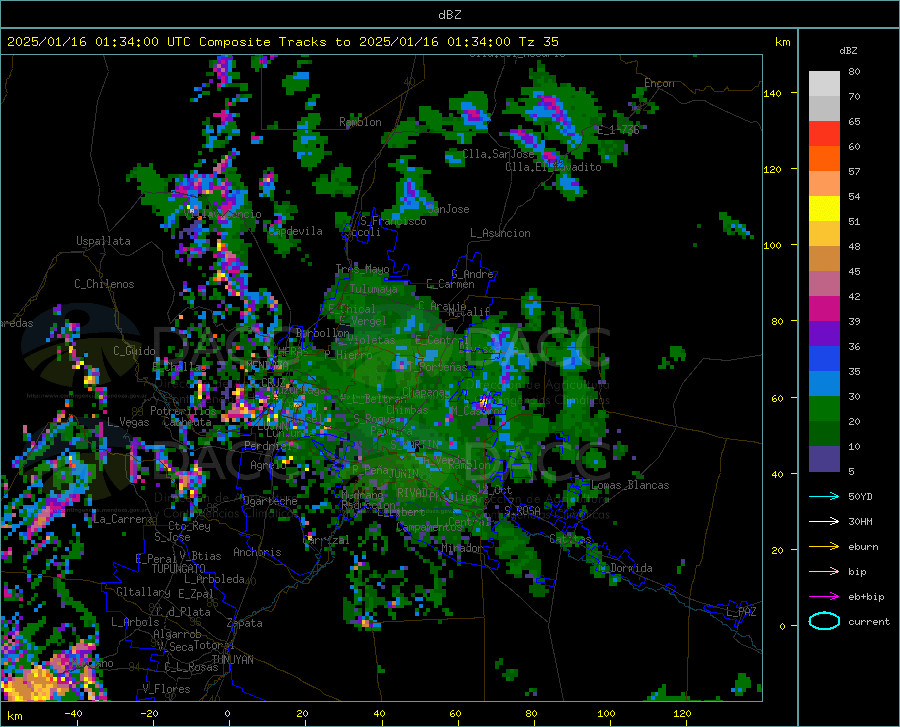Click the 100 km vertical axis tick

[x=773, y=246]
